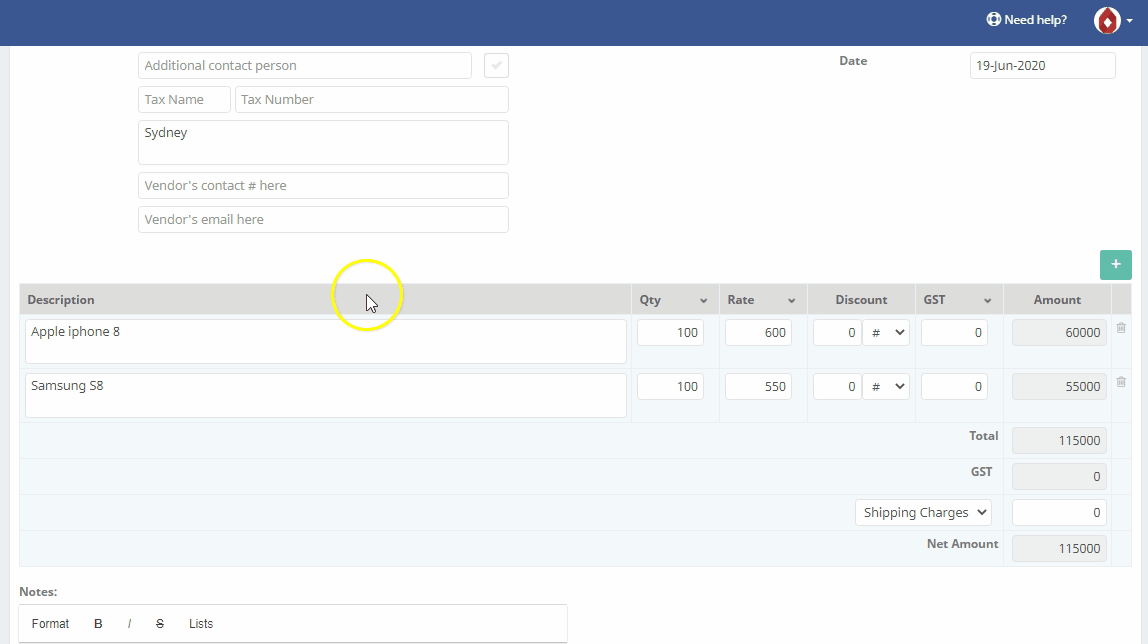
Task: Delete the Apple iphone 8 row via trash icon
Action: click(1120, 327)
